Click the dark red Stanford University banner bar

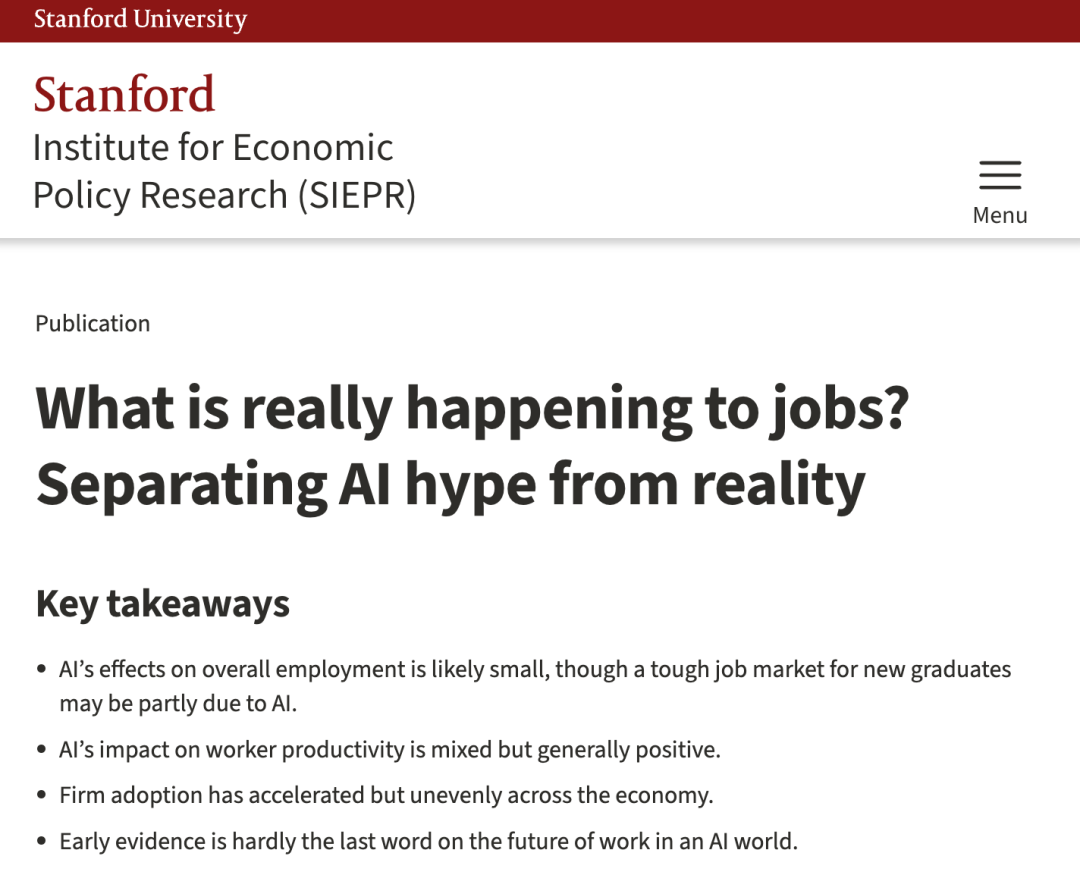[540, 21]
